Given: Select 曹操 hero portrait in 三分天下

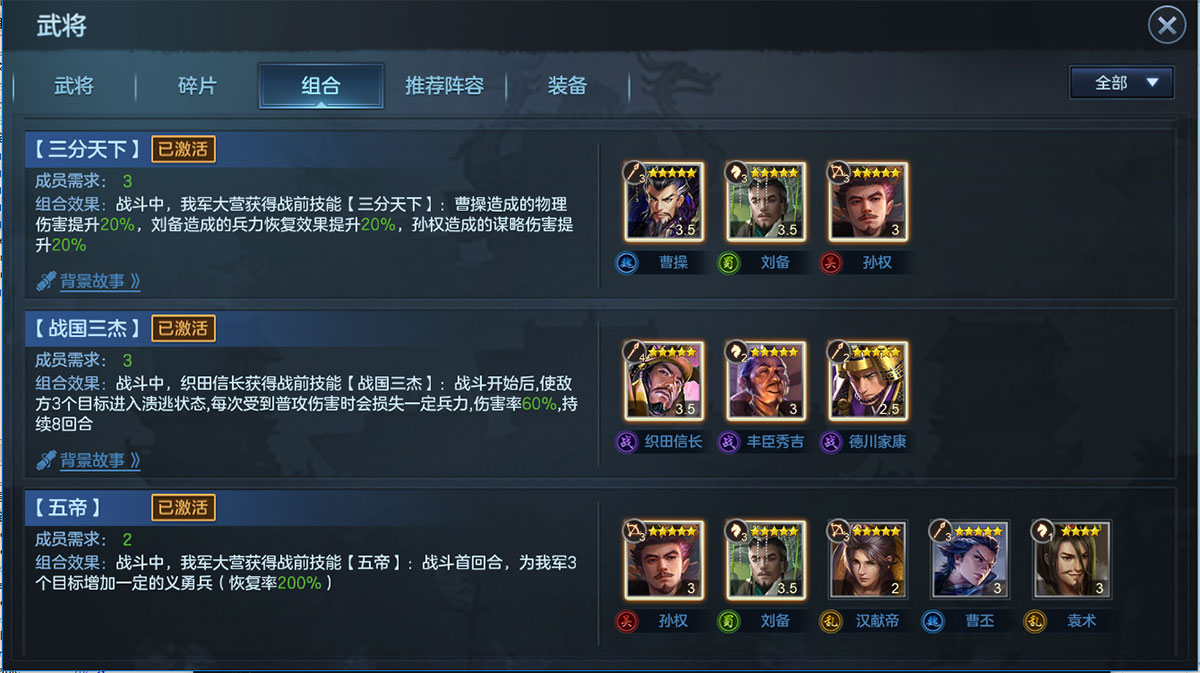Looking at the screenshot, I should click(x=665, y=201).
